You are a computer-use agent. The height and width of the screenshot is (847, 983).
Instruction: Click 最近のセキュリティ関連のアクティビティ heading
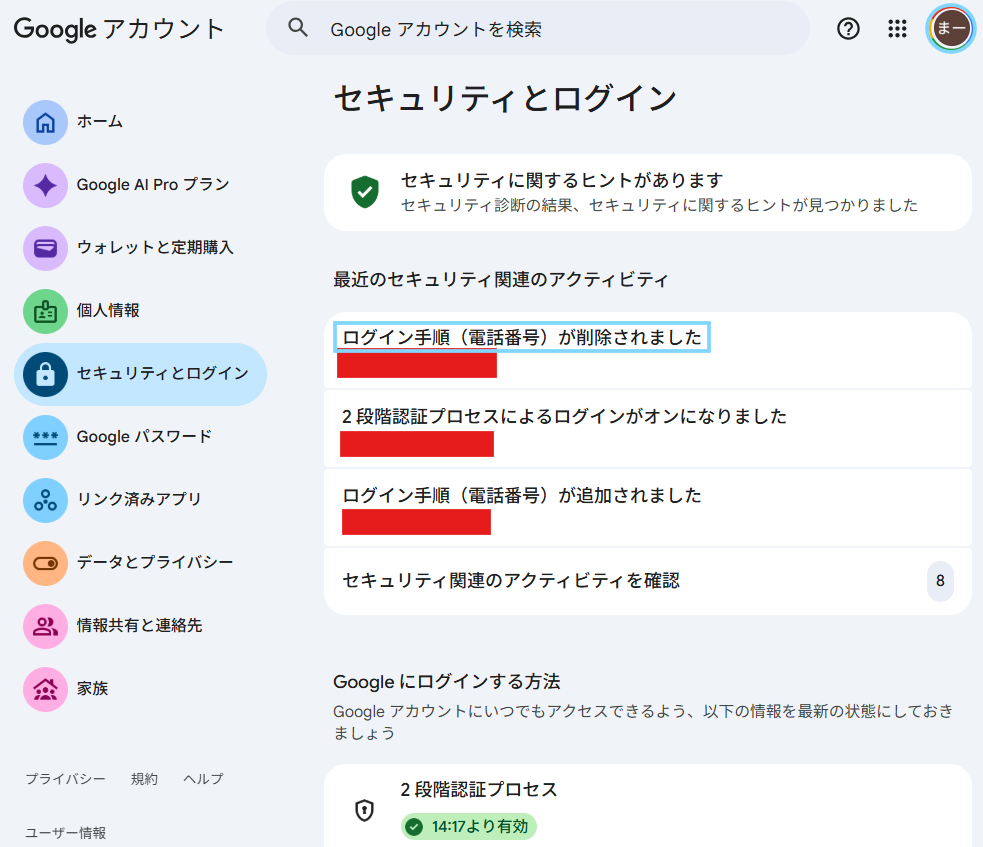[x=500, y=279]
